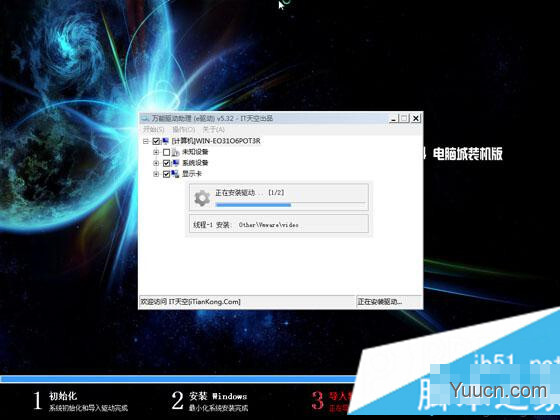Open the 操作(O) menu
This screenshot has width=560, height=420.
point(184,129)
